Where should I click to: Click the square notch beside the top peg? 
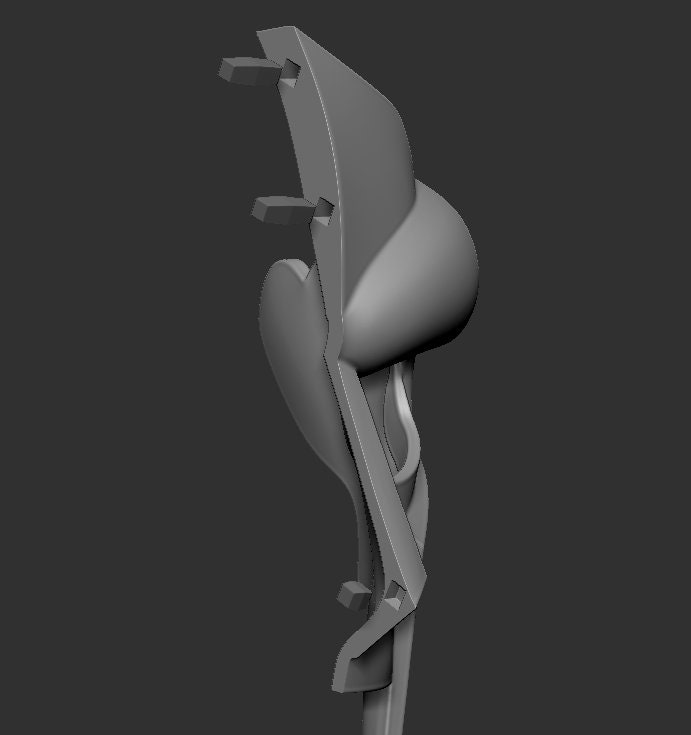point(291,74)
